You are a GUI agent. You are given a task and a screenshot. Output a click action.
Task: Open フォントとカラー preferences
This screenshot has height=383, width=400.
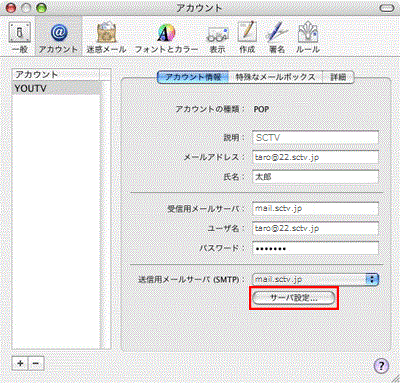(x=166, y=38)
